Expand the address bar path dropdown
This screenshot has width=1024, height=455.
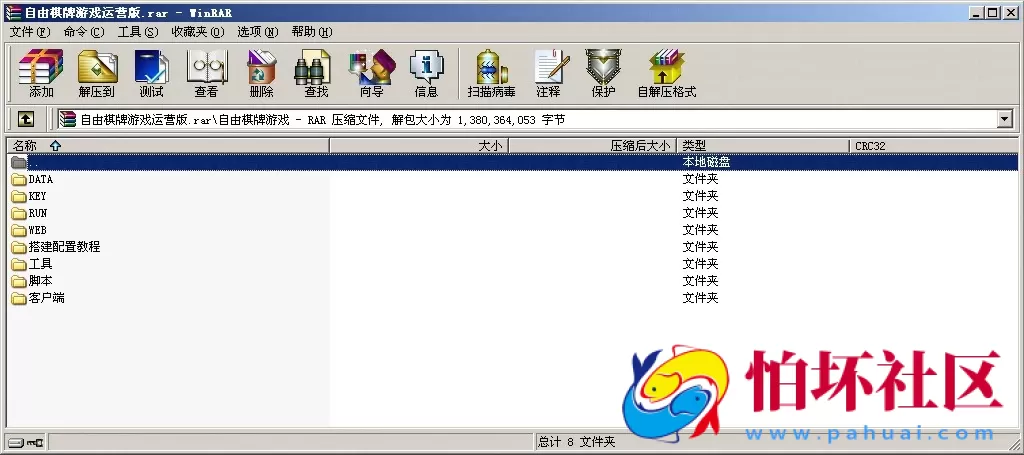[1004, 119]
